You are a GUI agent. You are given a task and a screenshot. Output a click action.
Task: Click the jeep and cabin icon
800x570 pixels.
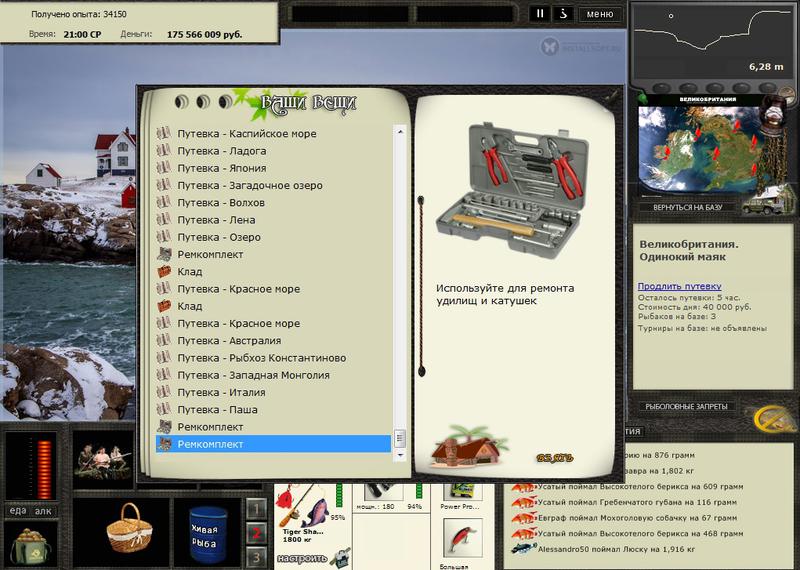(x=768, y=200)
